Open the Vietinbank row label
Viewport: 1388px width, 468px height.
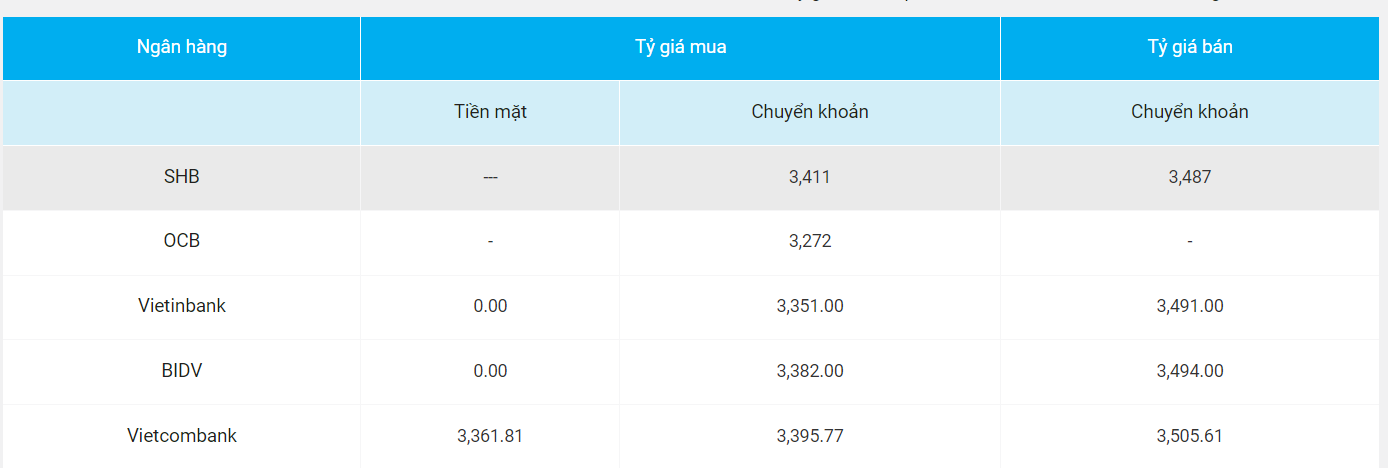tap(182, 306)
